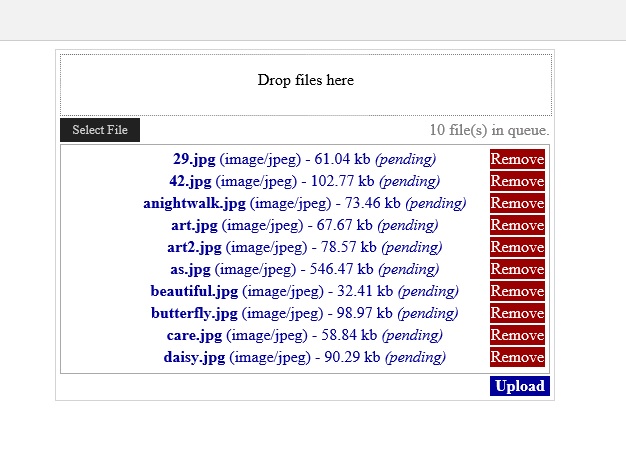The image size is (626, 473).
Task: Delete anightwalk.jpg using its Remove button
Action: (x=517, y=203)
